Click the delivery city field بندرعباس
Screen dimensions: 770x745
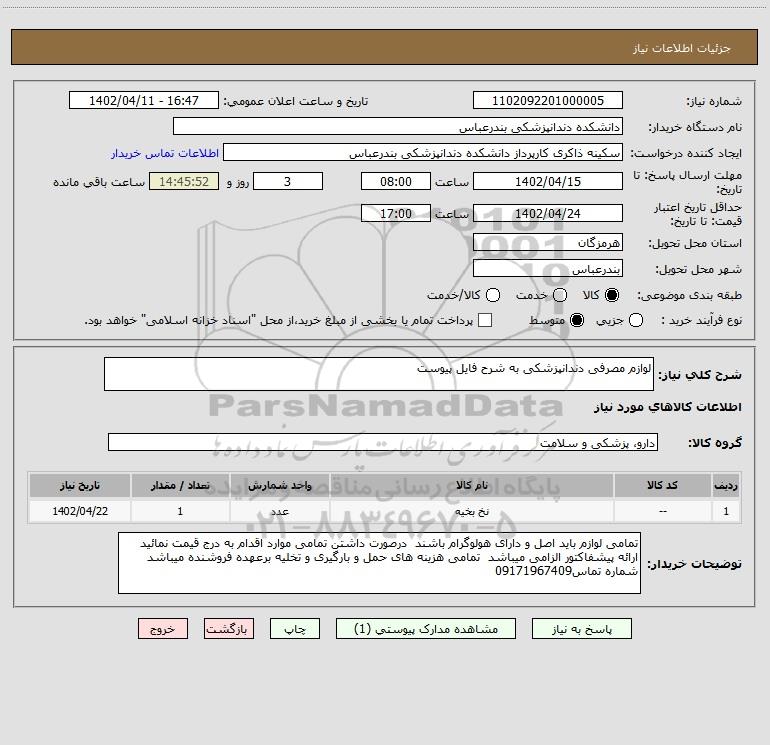tap(548, 269)
